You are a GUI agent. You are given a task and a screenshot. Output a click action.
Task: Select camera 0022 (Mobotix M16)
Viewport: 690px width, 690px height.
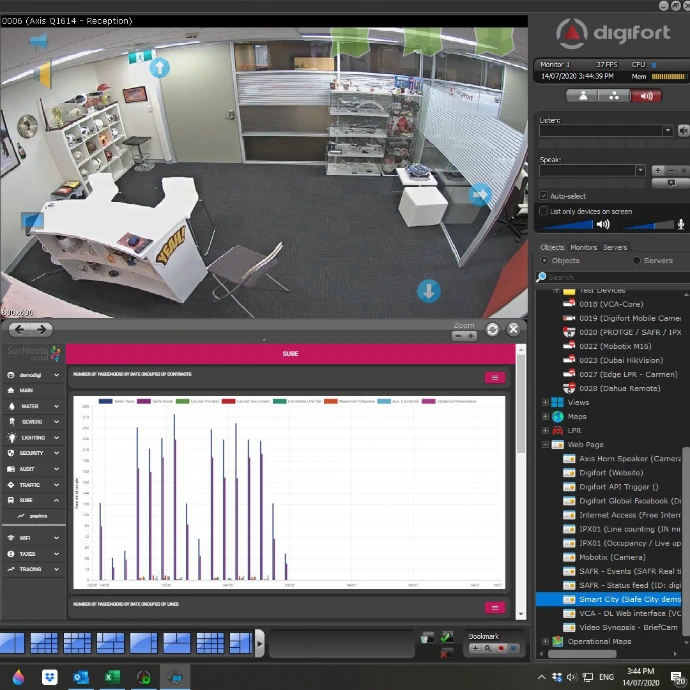coord(615,346)
